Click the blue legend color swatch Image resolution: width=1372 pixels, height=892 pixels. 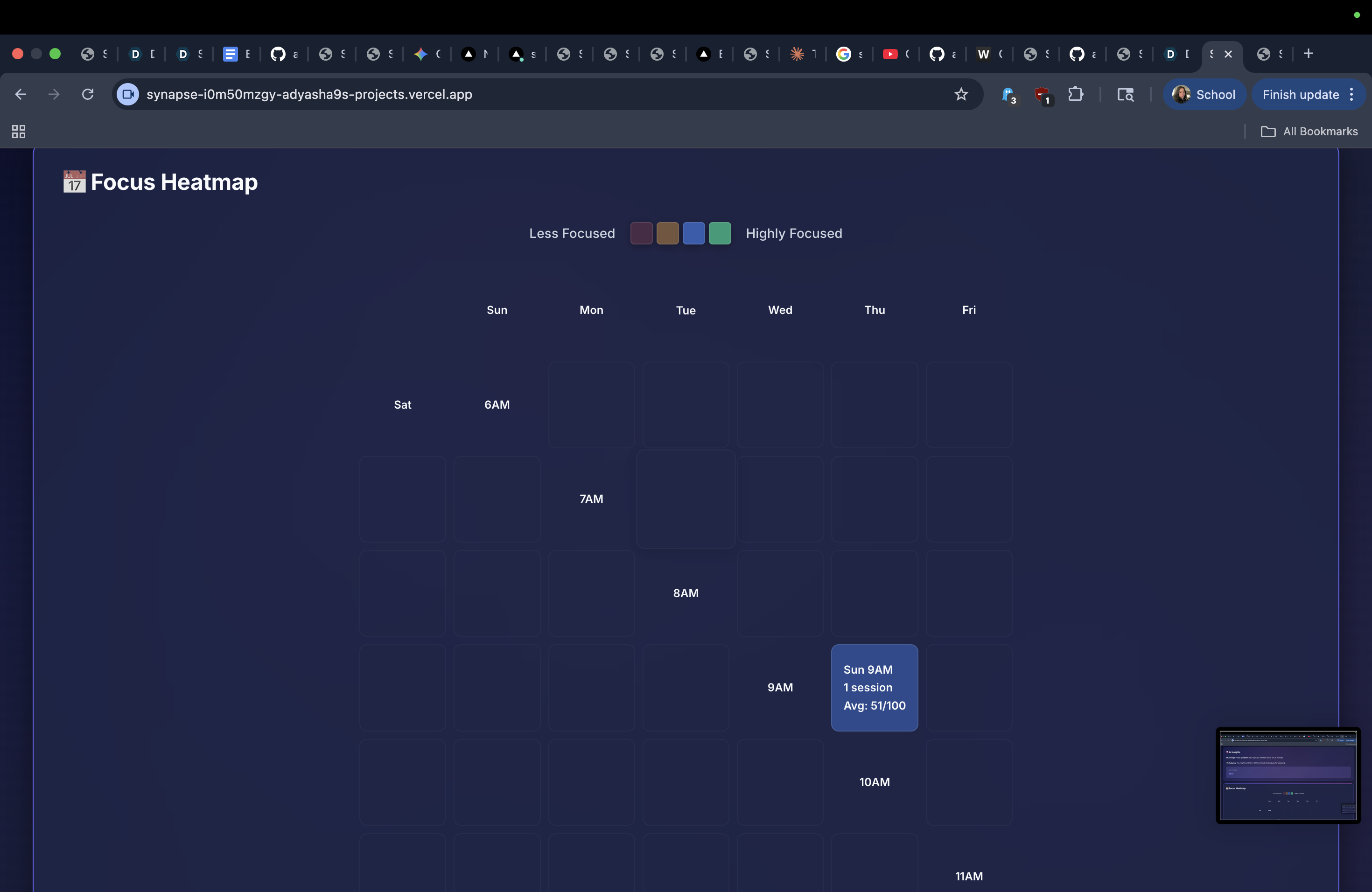(693, 233)
